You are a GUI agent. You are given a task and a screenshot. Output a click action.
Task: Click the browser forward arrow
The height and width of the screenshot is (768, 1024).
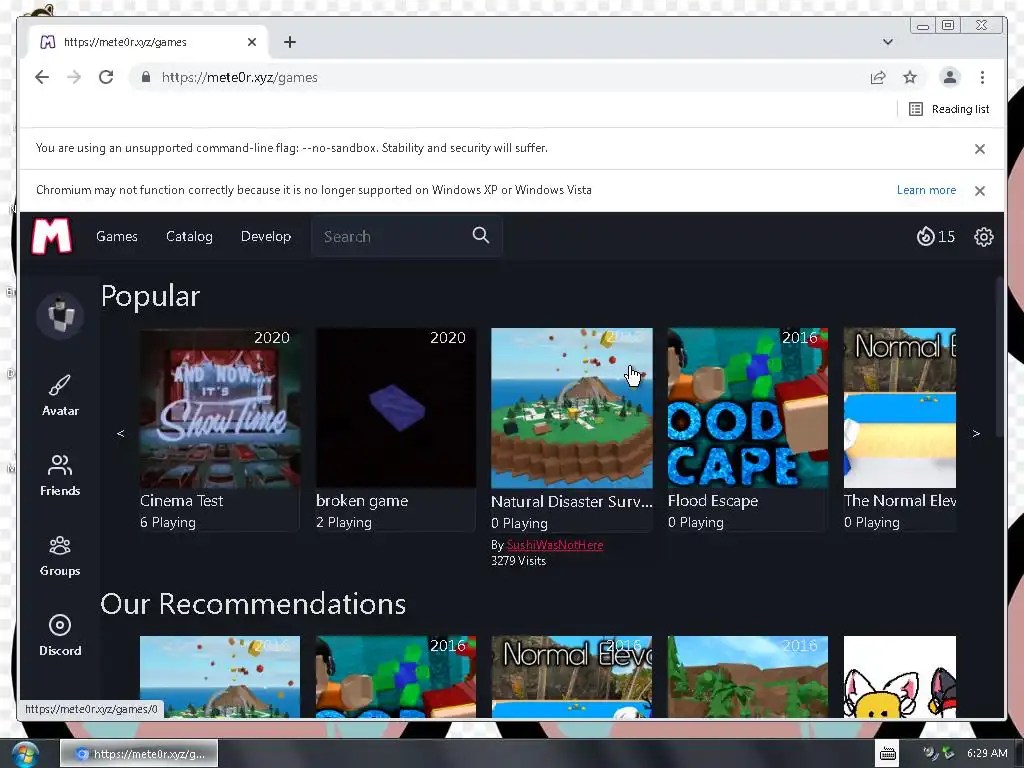74,77
